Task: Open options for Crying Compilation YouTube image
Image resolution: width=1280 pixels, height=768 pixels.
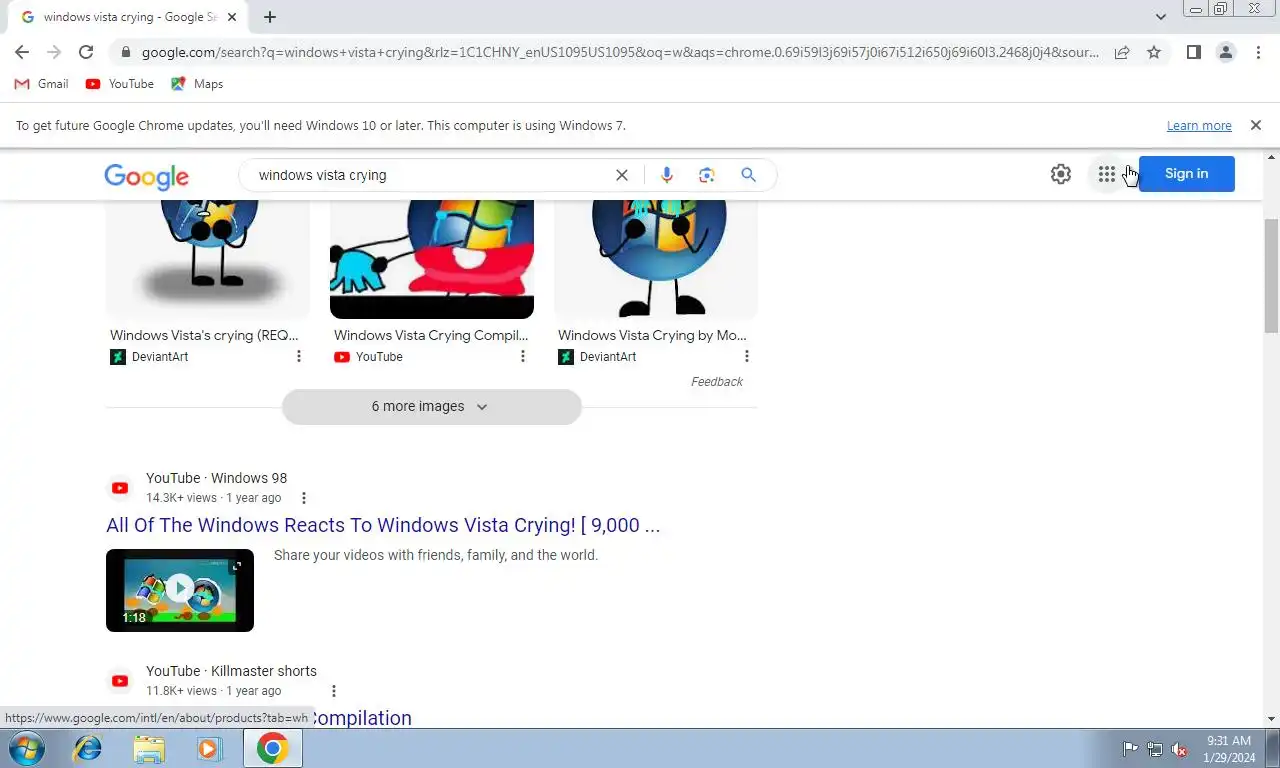Action: [522, 356]
